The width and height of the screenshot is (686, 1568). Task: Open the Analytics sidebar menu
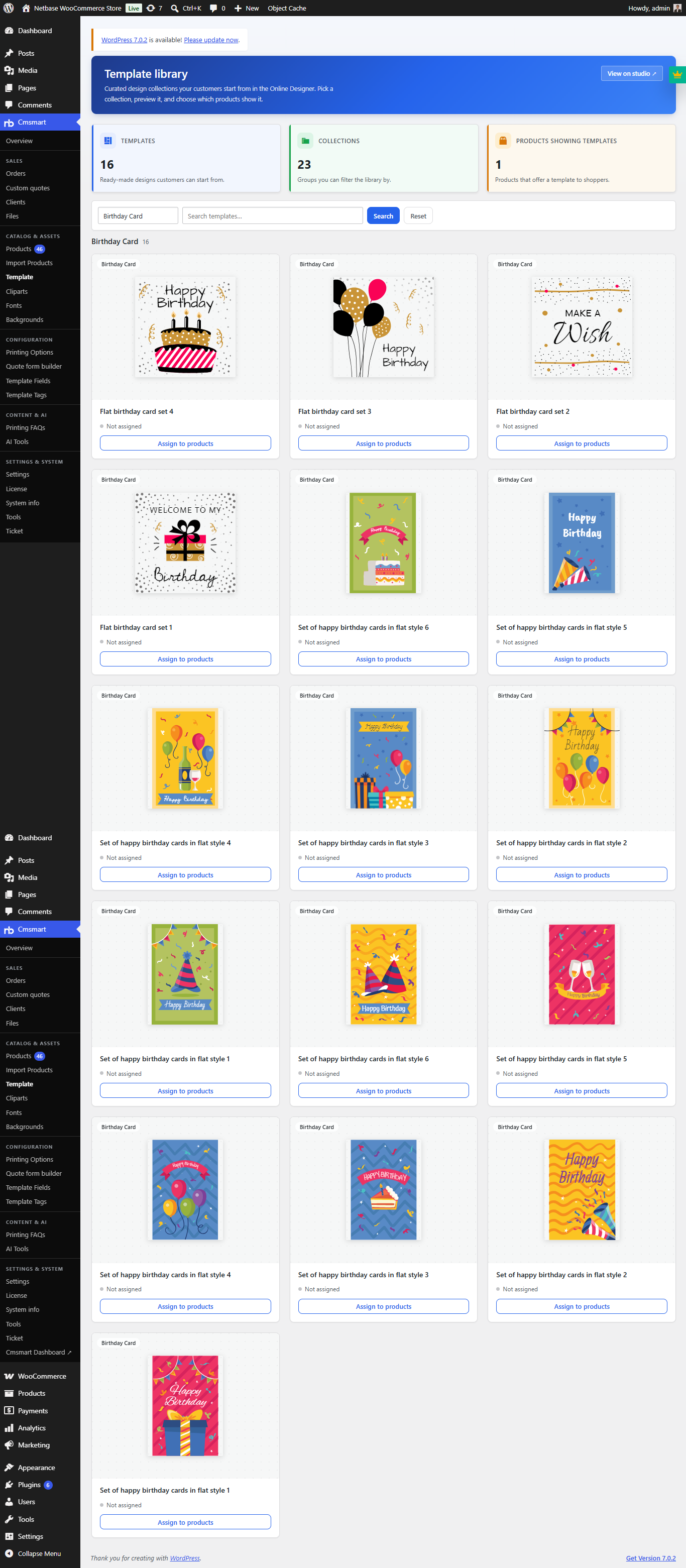[40, 1427]
